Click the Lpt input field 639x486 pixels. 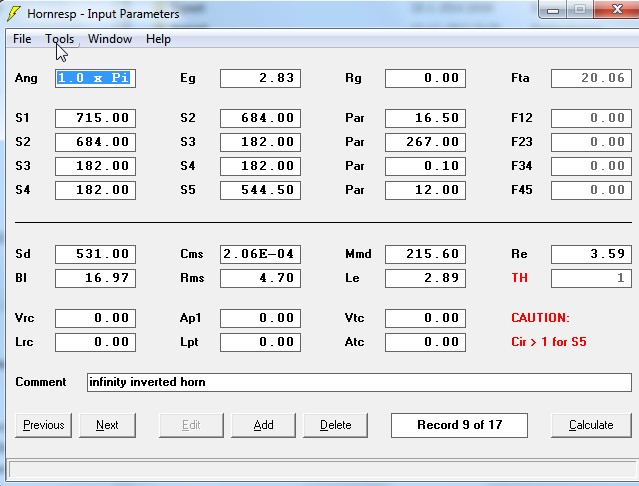[x=260, y=342]
